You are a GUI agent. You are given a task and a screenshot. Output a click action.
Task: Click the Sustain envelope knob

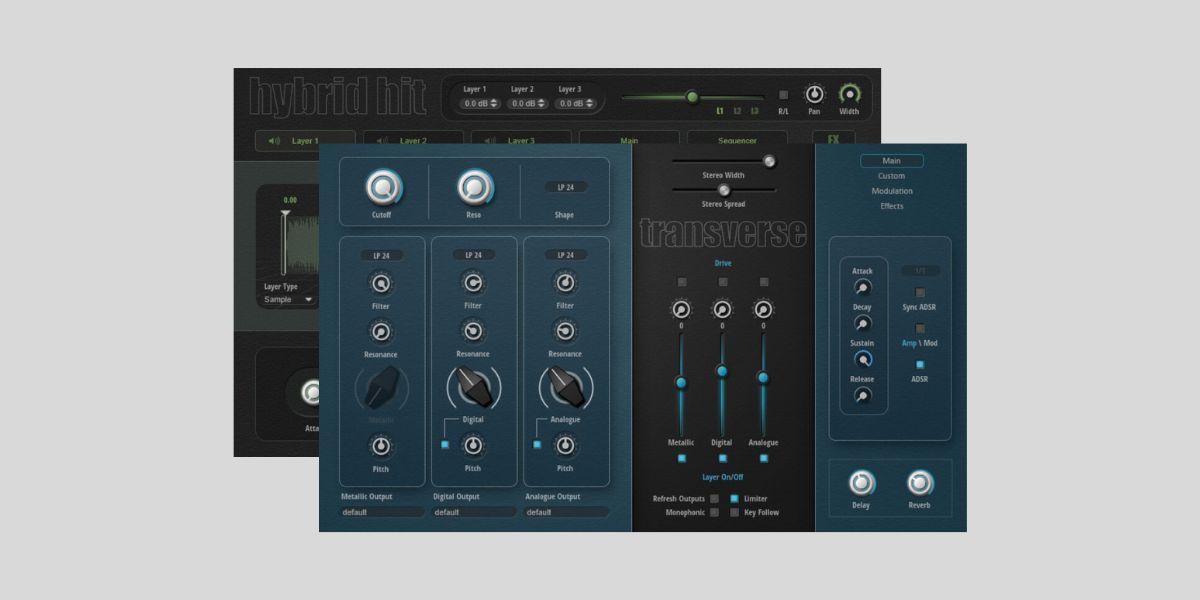(x=862, y=360)
